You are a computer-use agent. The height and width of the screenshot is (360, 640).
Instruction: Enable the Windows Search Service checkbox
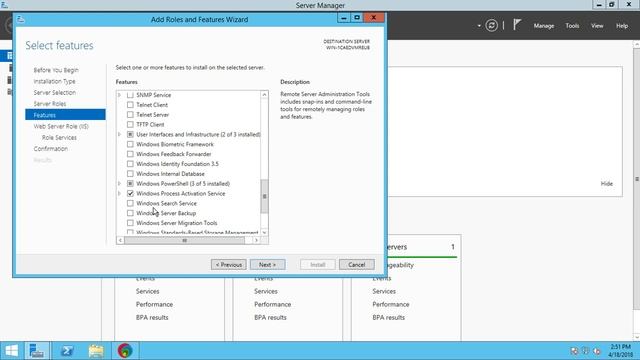130,203
